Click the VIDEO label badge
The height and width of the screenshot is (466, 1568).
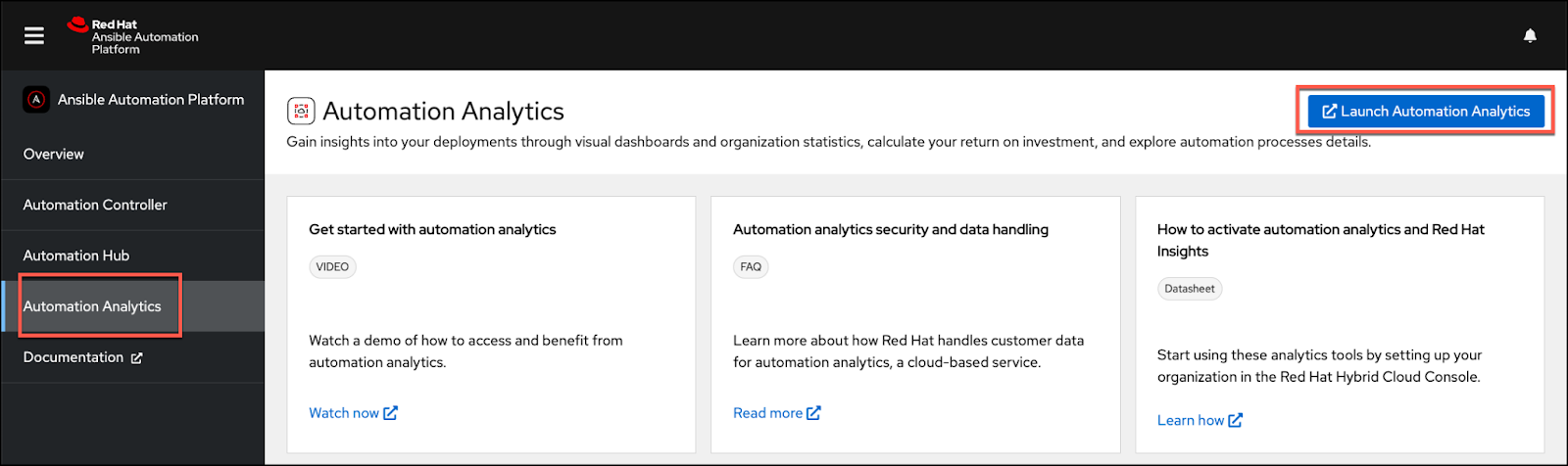pyautogui.click(x=332, y=267)
